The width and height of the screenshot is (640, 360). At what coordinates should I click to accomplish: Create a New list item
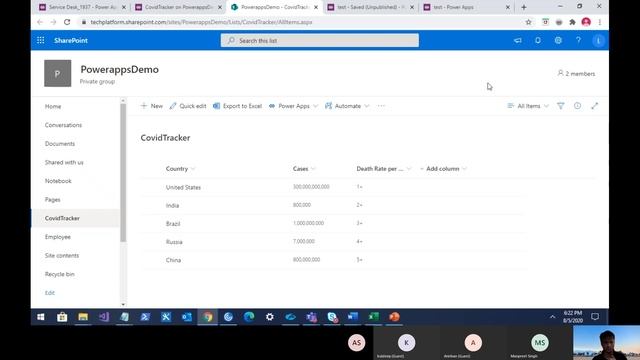(x=151, y=106)
